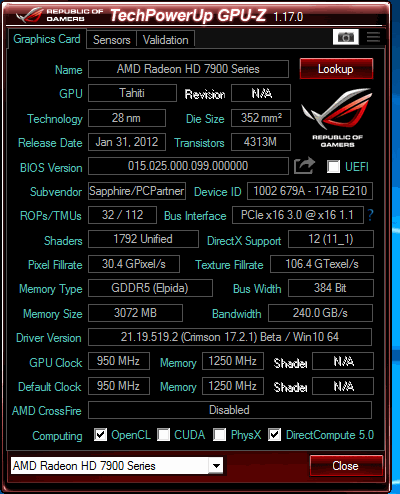Click the Driver Version text field
This screenshot has height=494, width=400.
(230, 337)
